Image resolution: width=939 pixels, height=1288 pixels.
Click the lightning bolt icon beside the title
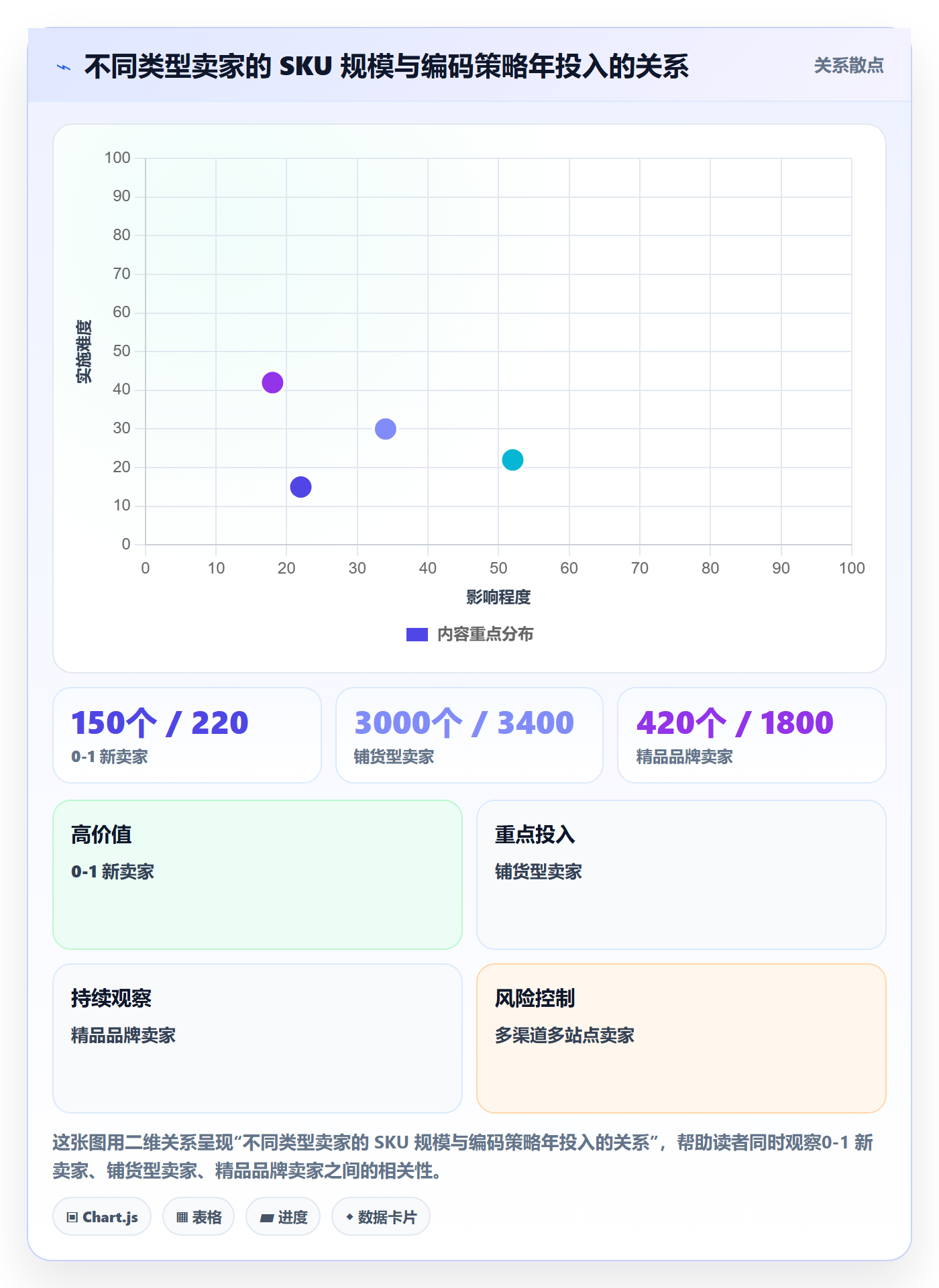tap(64, 67)
